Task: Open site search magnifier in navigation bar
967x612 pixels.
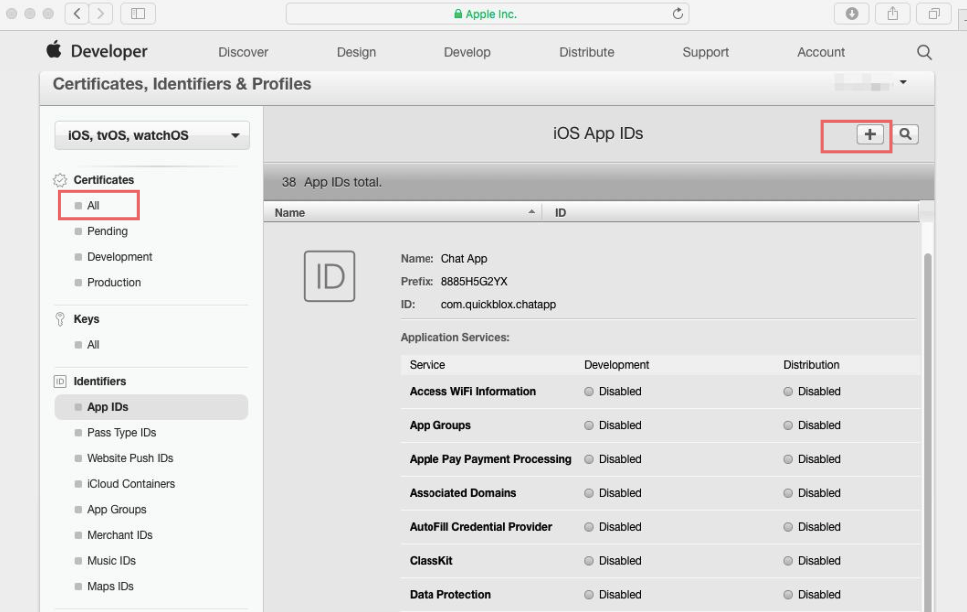Action: pyautogui.click(x=924, y=52)
